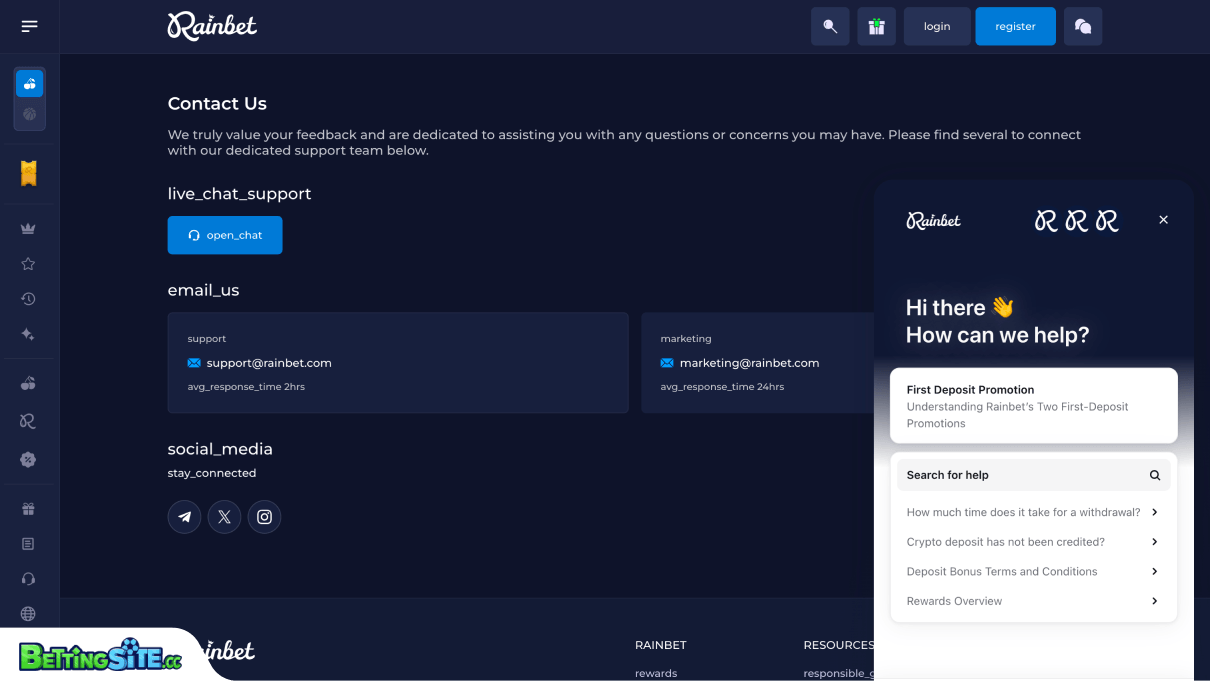Screen dimensions: 1210x681
Task: Open the slots cherries icon below the sidebar divider
Action: pos(28,383)
